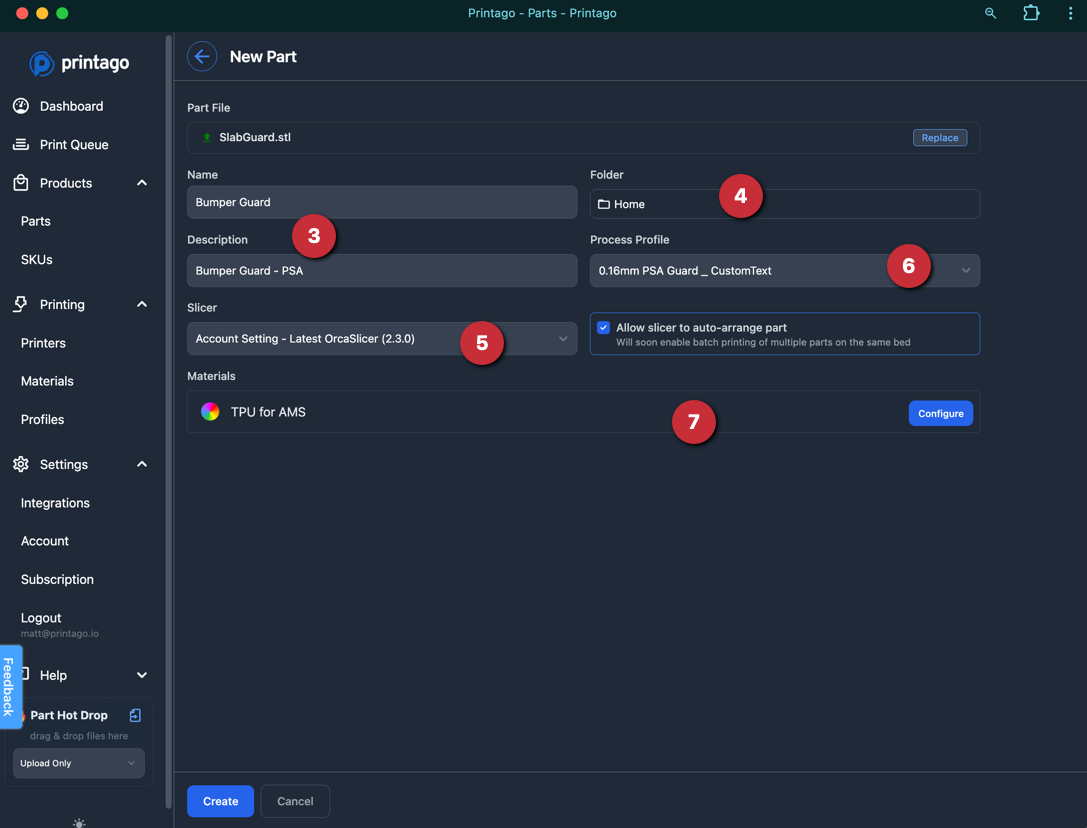
Task: Open the Dashboard gauge icon
Action: (x=21, y=106)
